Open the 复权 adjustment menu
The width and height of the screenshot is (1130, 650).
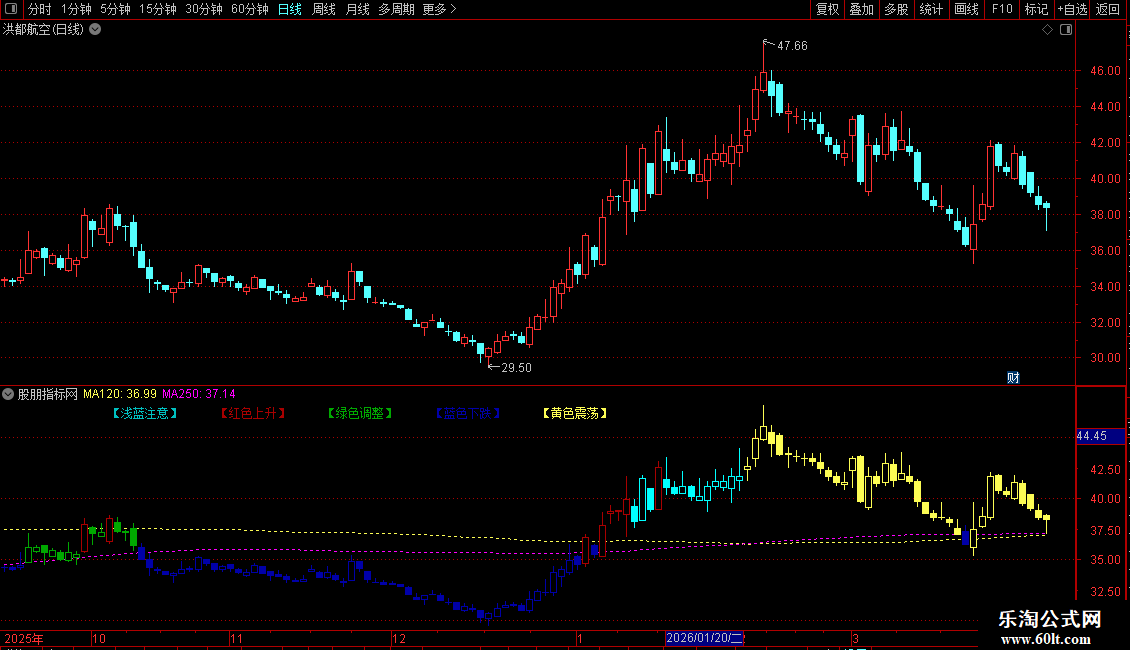click(827, 9)
